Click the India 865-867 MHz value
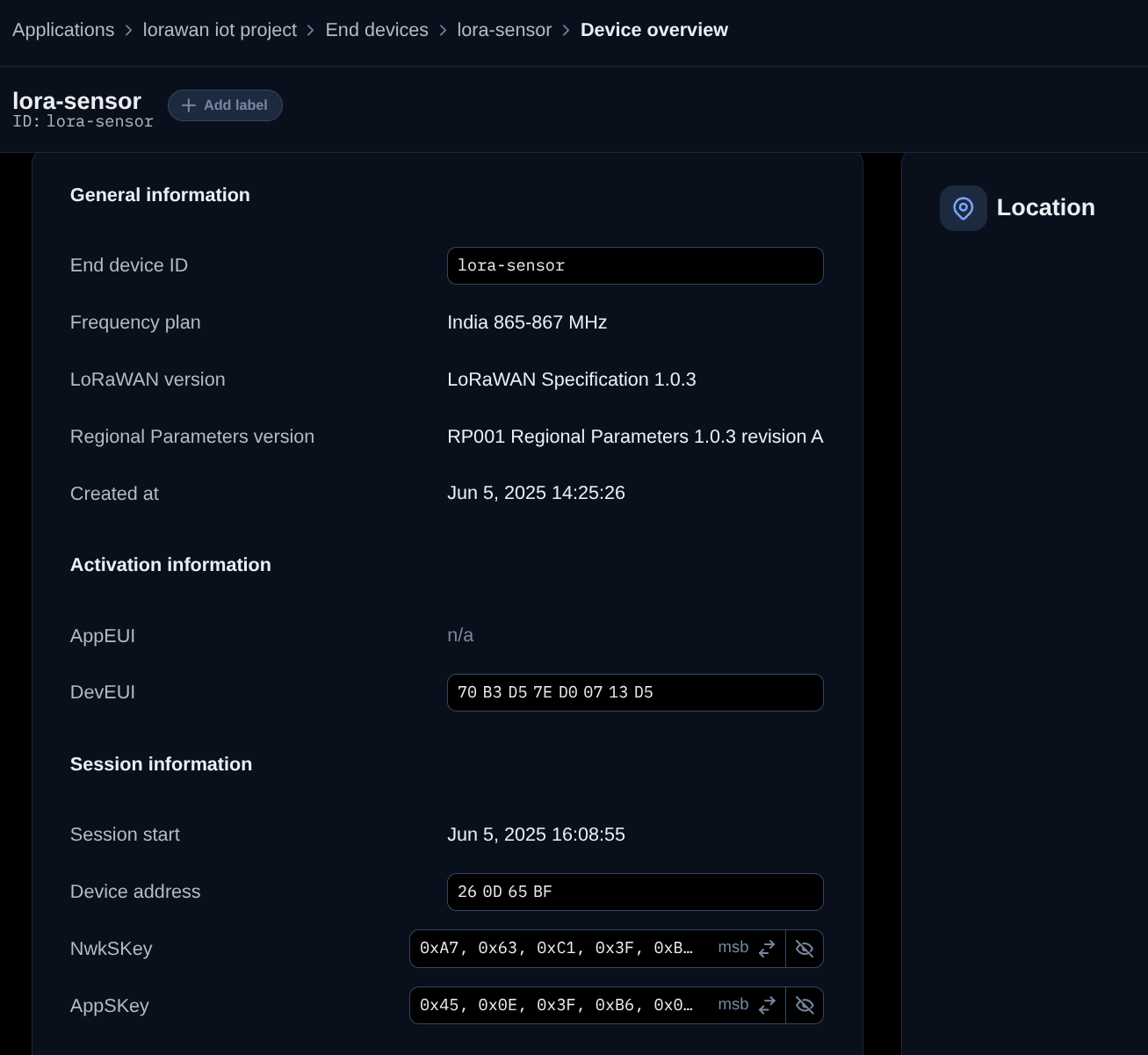 click(x=527, y=322)
